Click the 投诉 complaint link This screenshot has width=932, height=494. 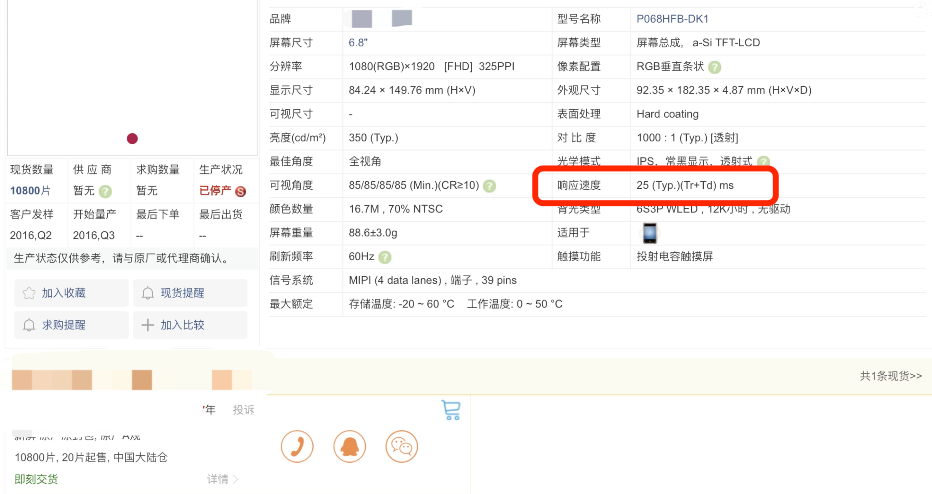[x=243, y=410]
